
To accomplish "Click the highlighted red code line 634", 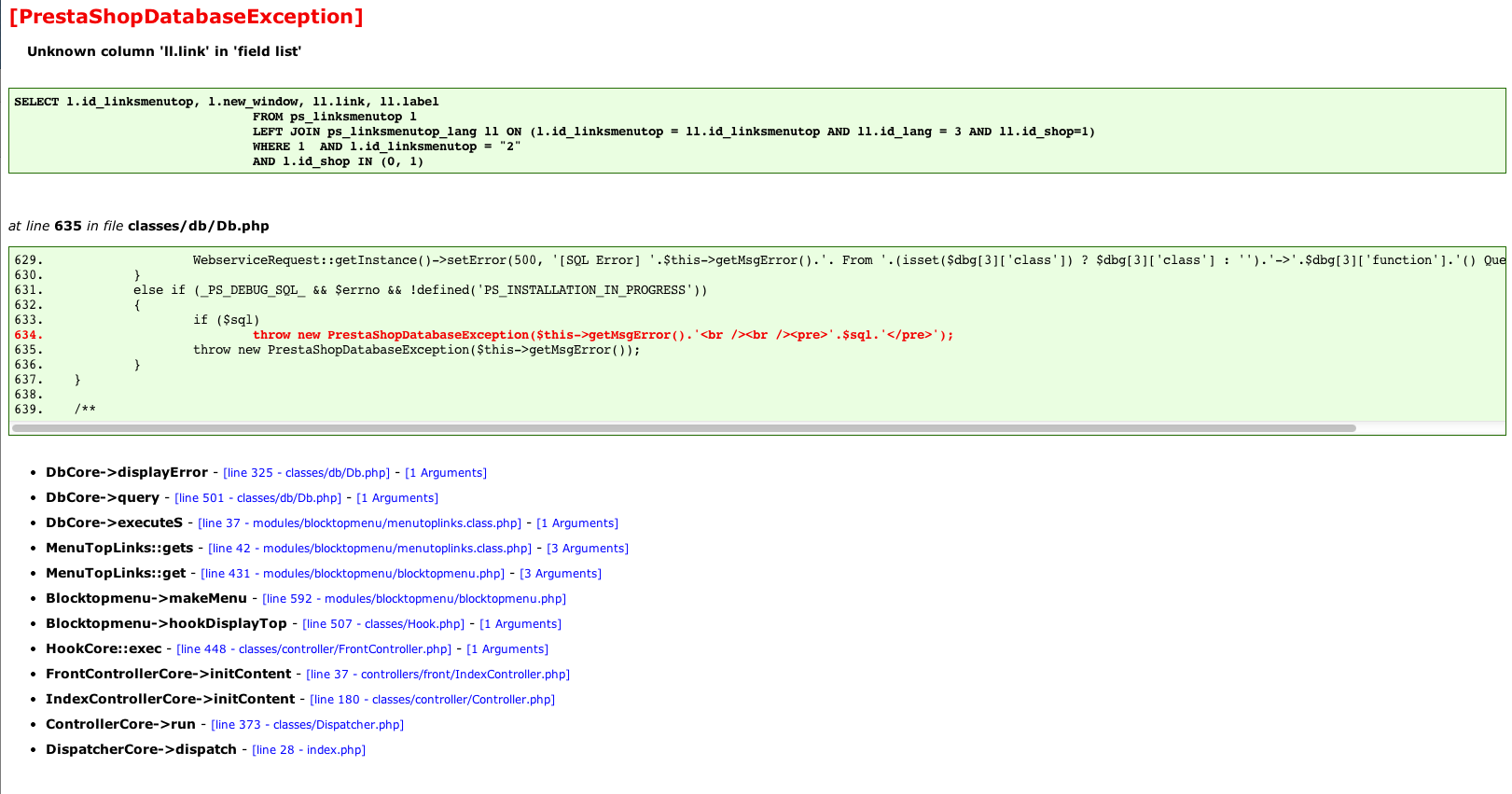I will pos(603,335).
